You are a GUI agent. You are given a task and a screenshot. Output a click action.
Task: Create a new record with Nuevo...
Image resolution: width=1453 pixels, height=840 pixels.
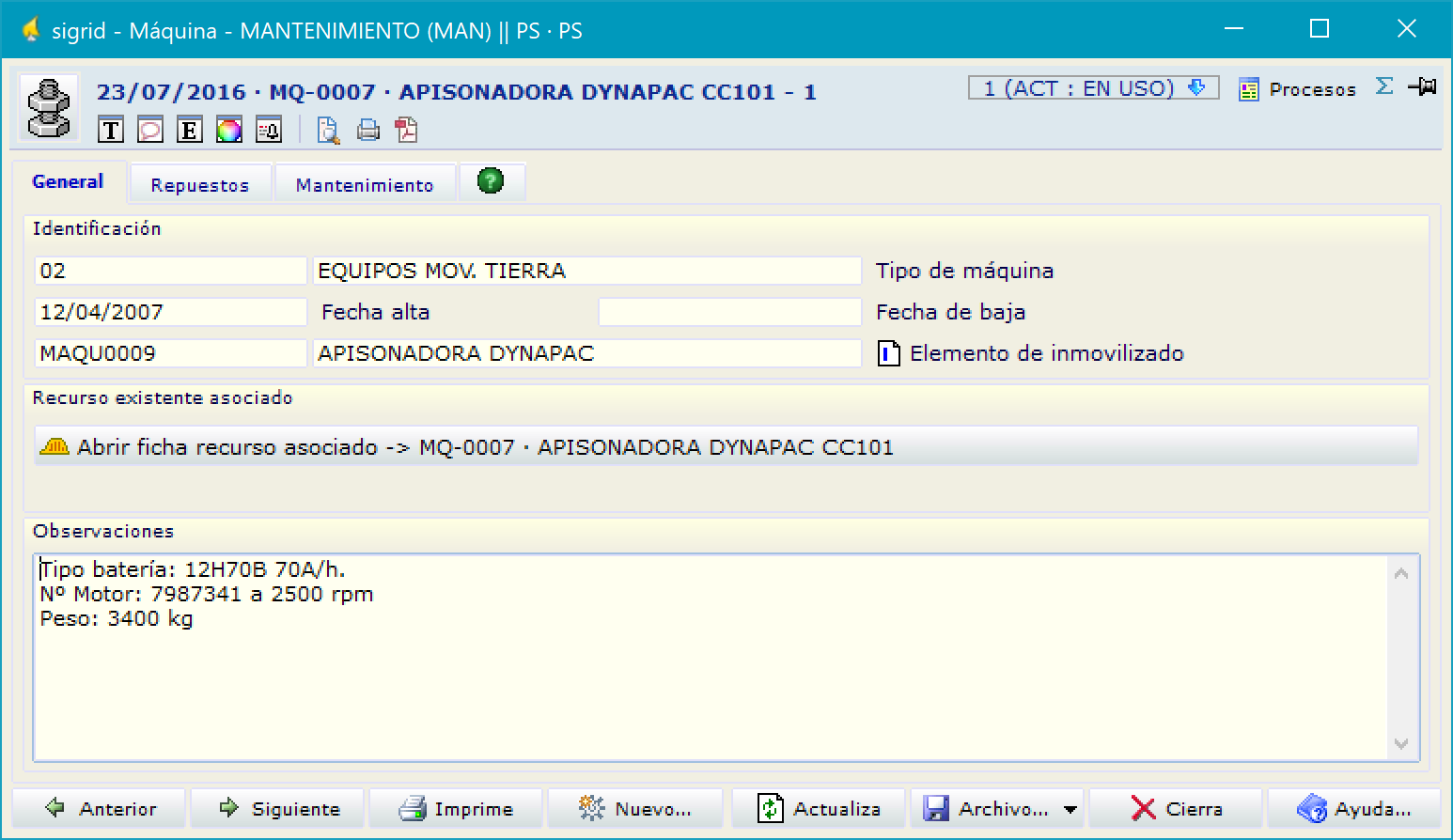pos(635,808)
